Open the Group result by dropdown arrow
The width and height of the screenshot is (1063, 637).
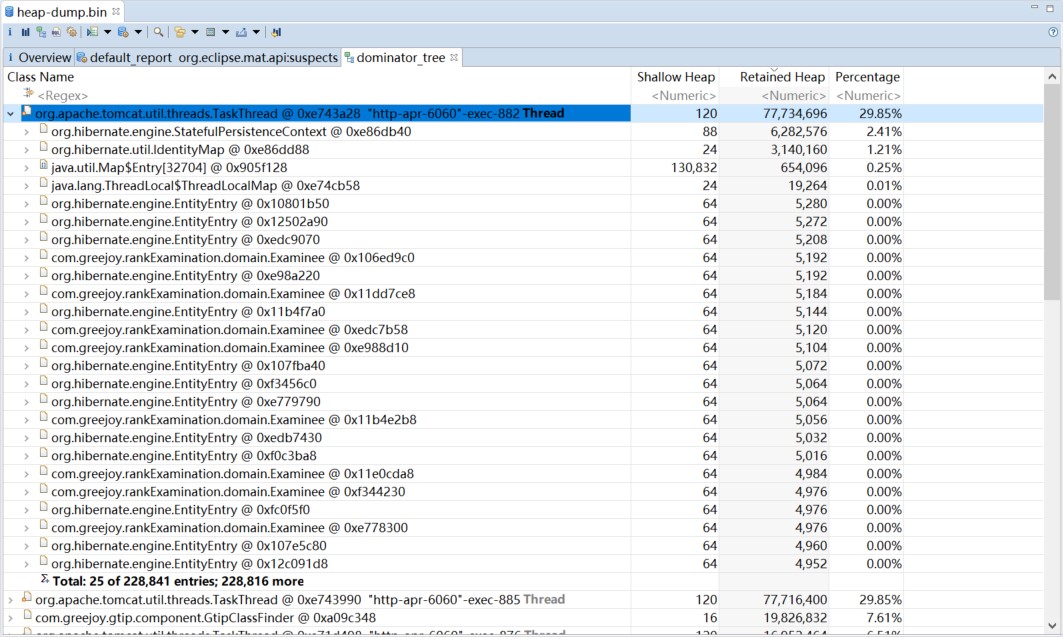click(195, 32)
